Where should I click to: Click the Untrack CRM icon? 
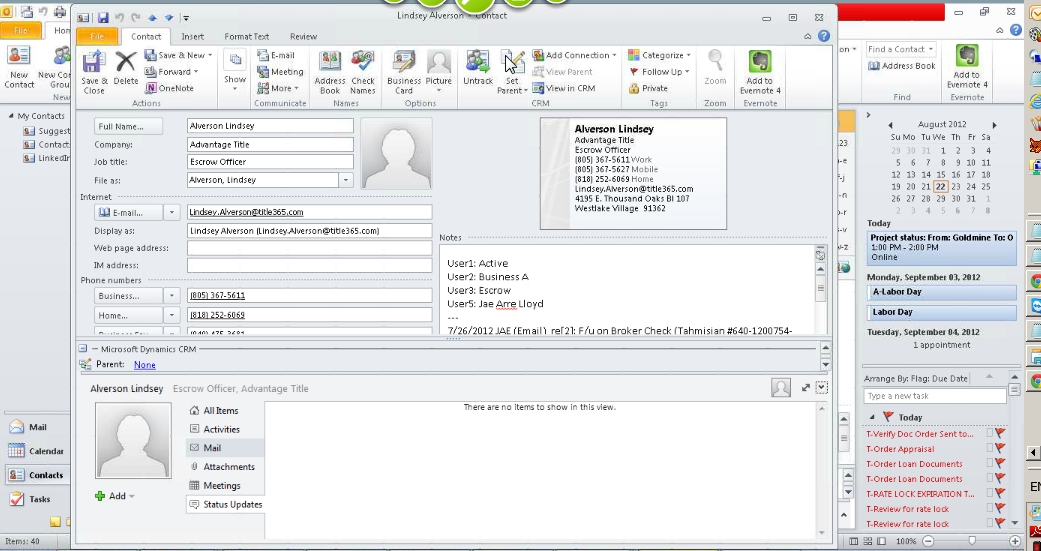click(478, 67)
